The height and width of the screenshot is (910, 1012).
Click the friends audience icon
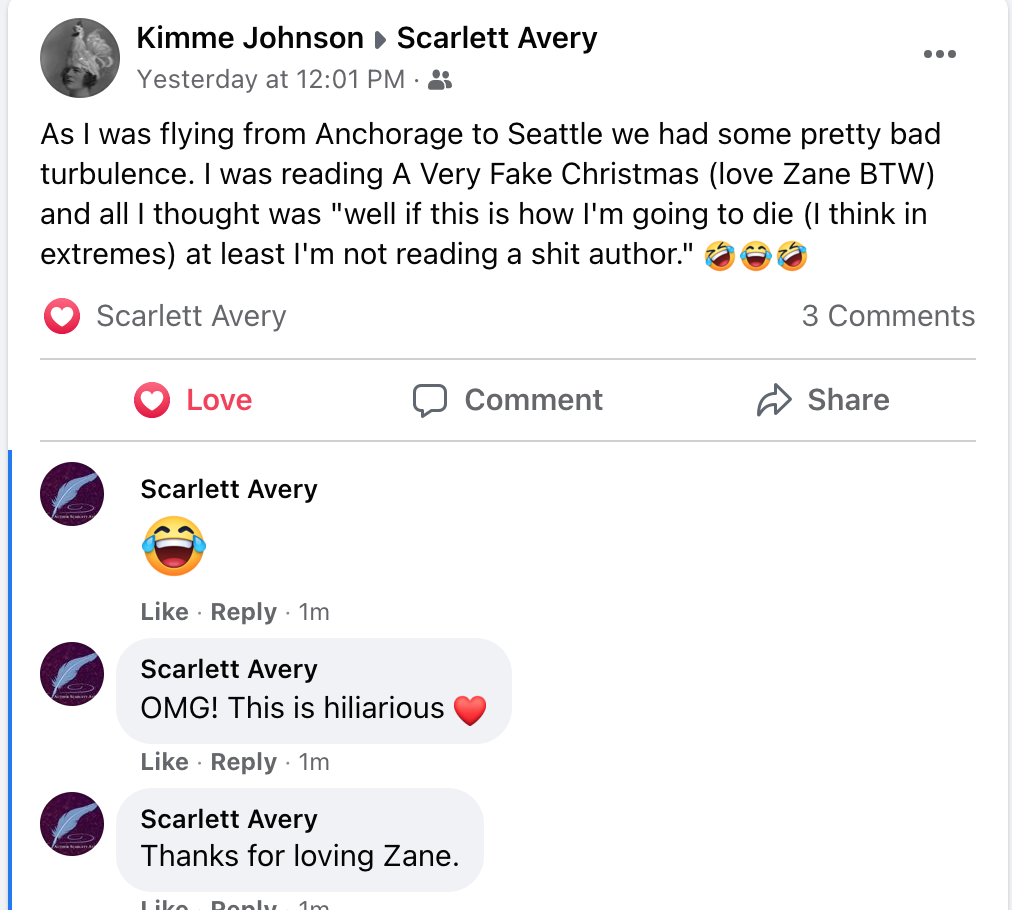point(439,80)
